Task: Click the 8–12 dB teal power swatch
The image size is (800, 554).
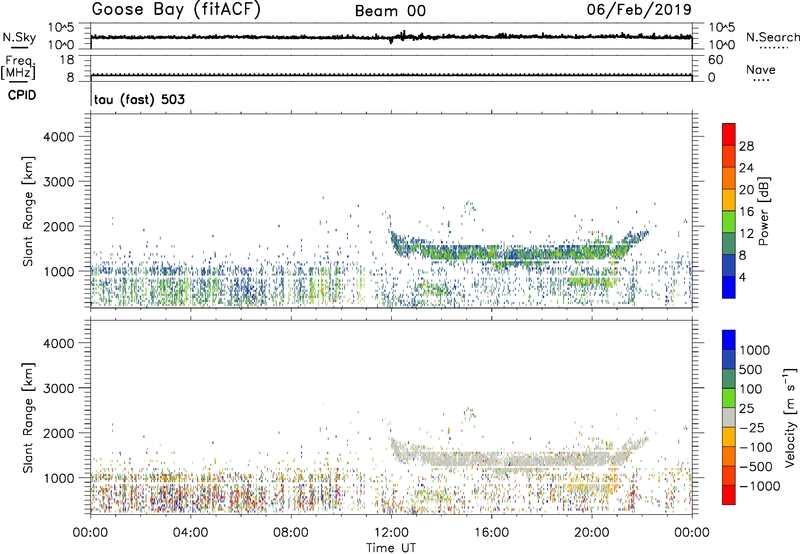Action: point(729,244)
